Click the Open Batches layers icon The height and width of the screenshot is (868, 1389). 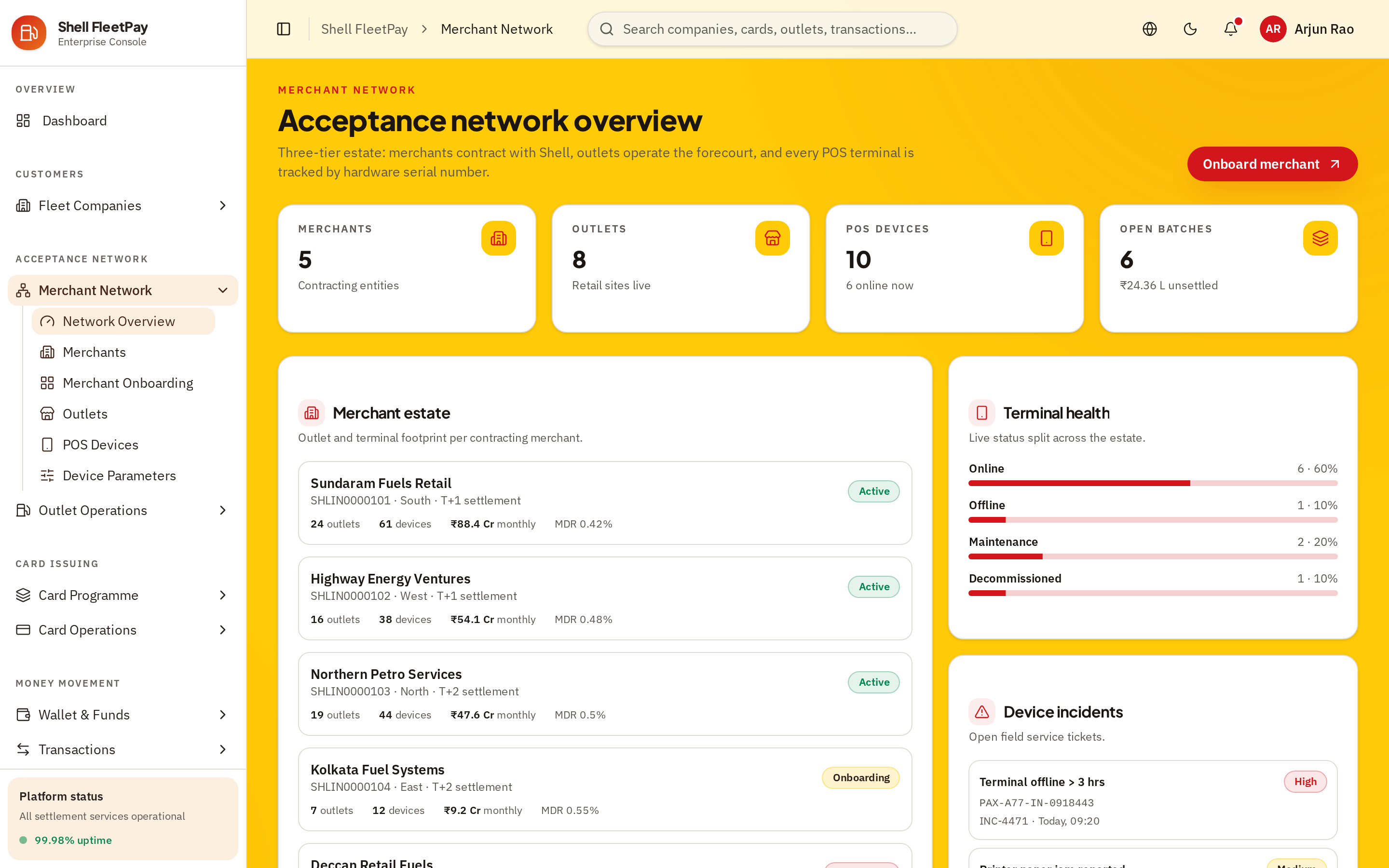point(1320,238)
